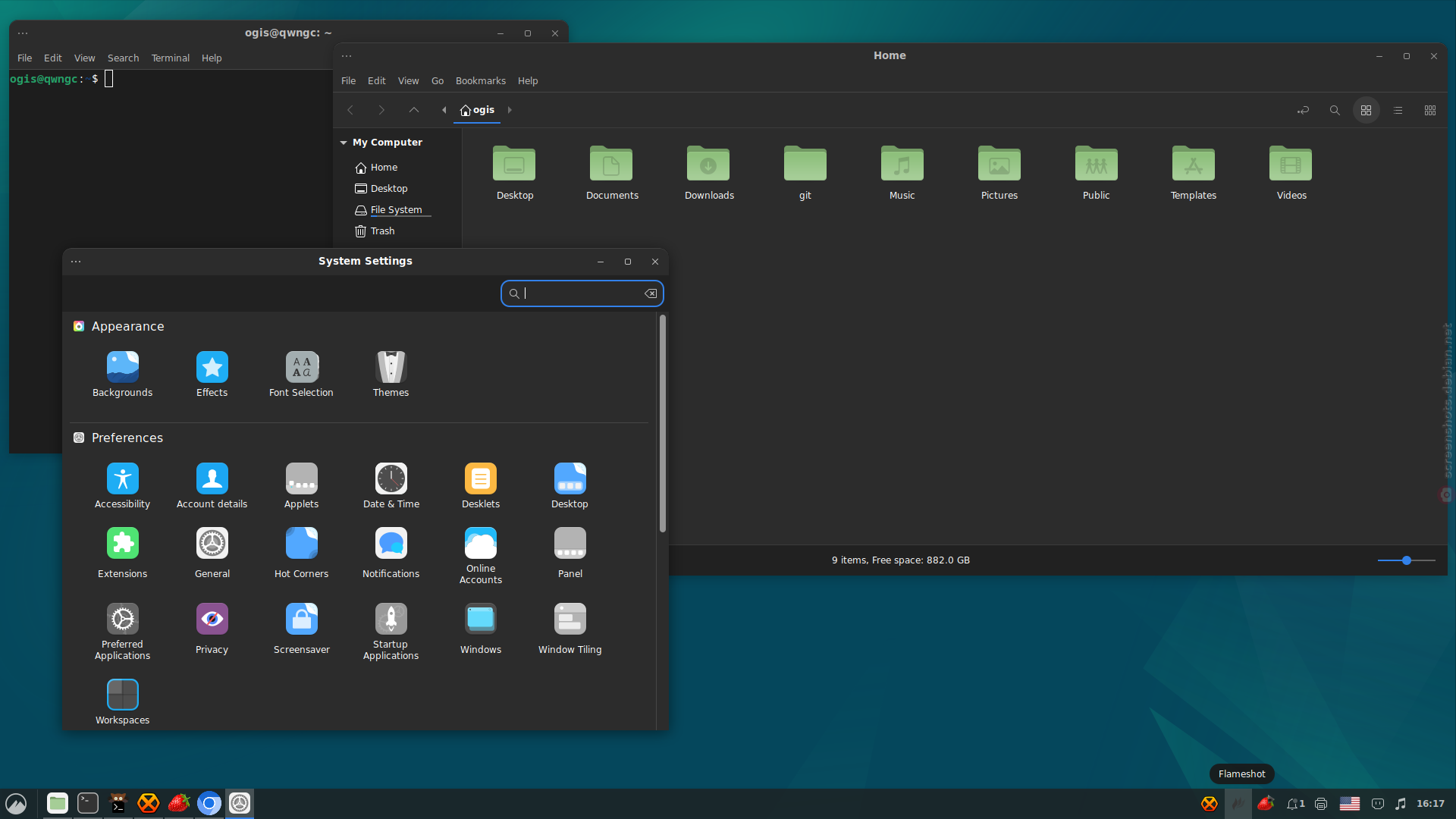Clear the System Settings search box

pyautogui.click(x=651, y=293)
